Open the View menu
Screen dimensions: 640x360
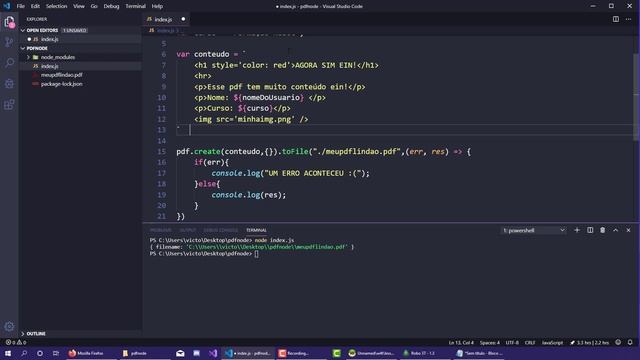[79, 6]
